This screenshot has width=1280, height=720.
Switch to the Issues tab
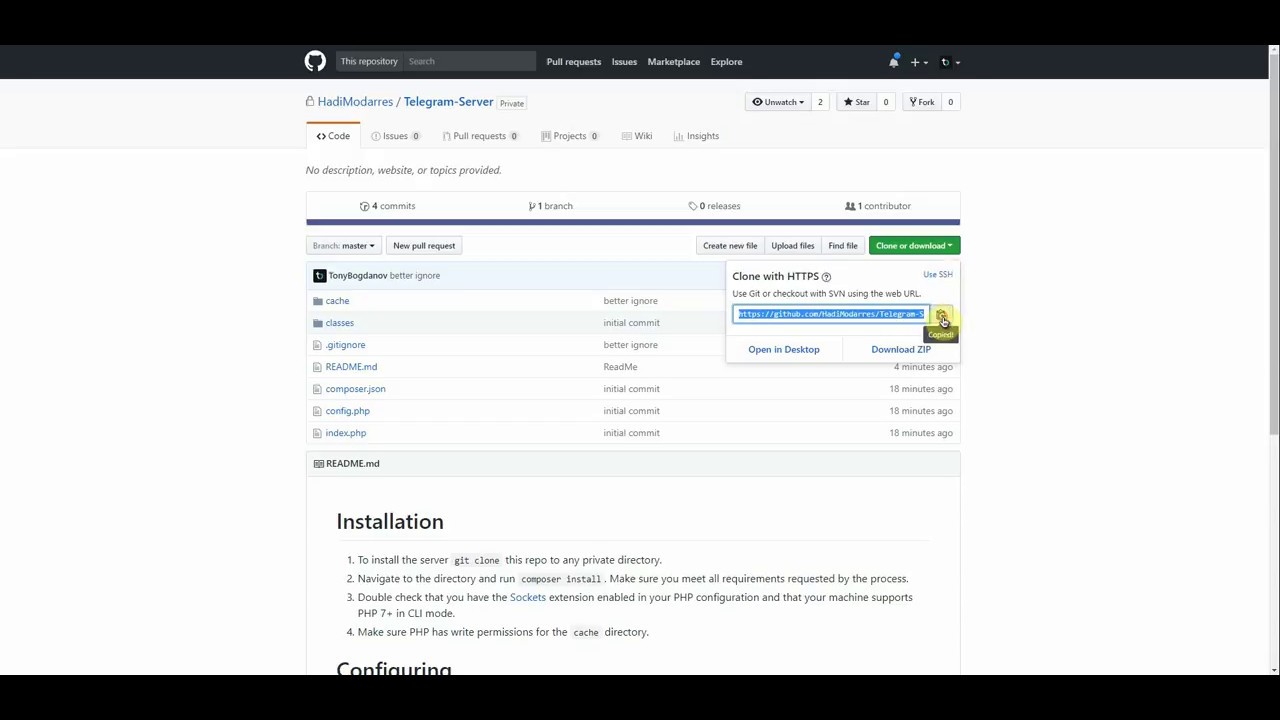[395, 136]
